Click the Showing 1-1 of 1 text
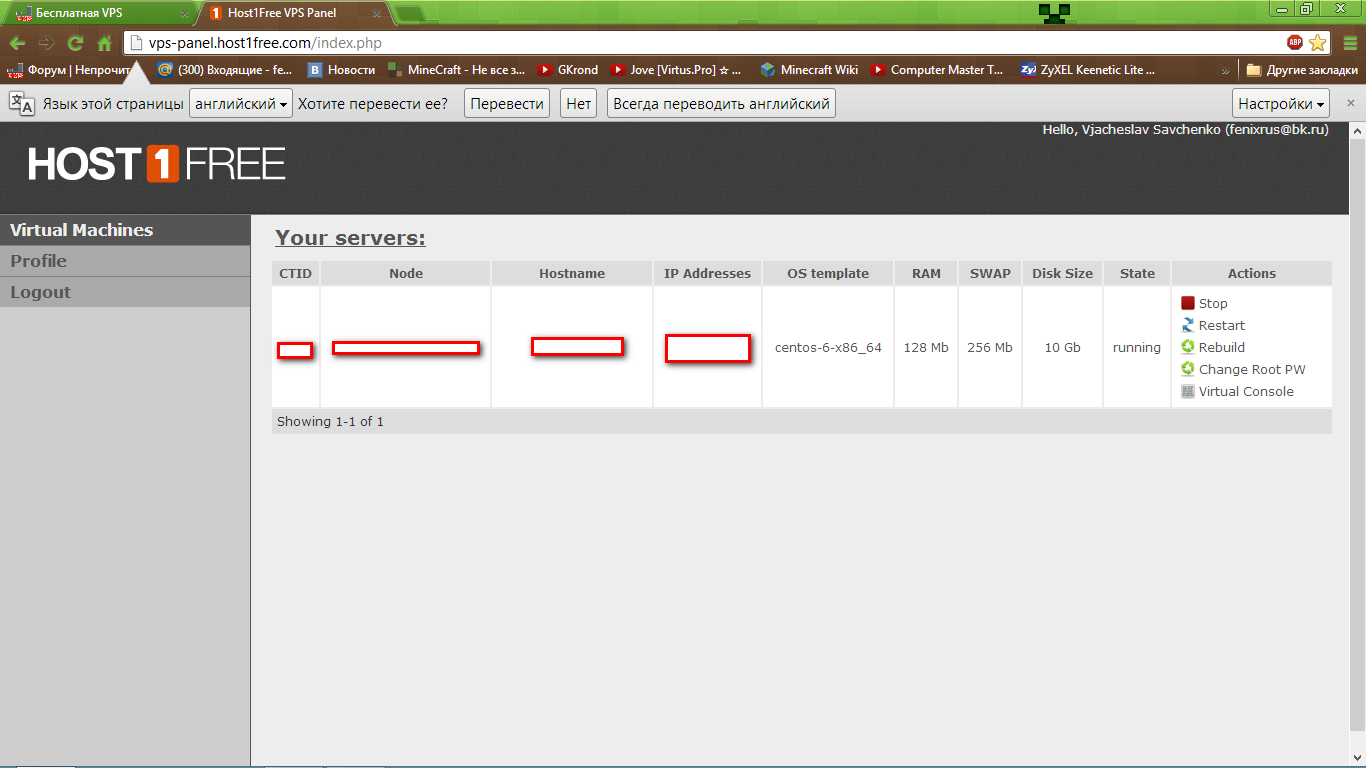The width and height of the screenshot is (1366, 768). [330, 421]
